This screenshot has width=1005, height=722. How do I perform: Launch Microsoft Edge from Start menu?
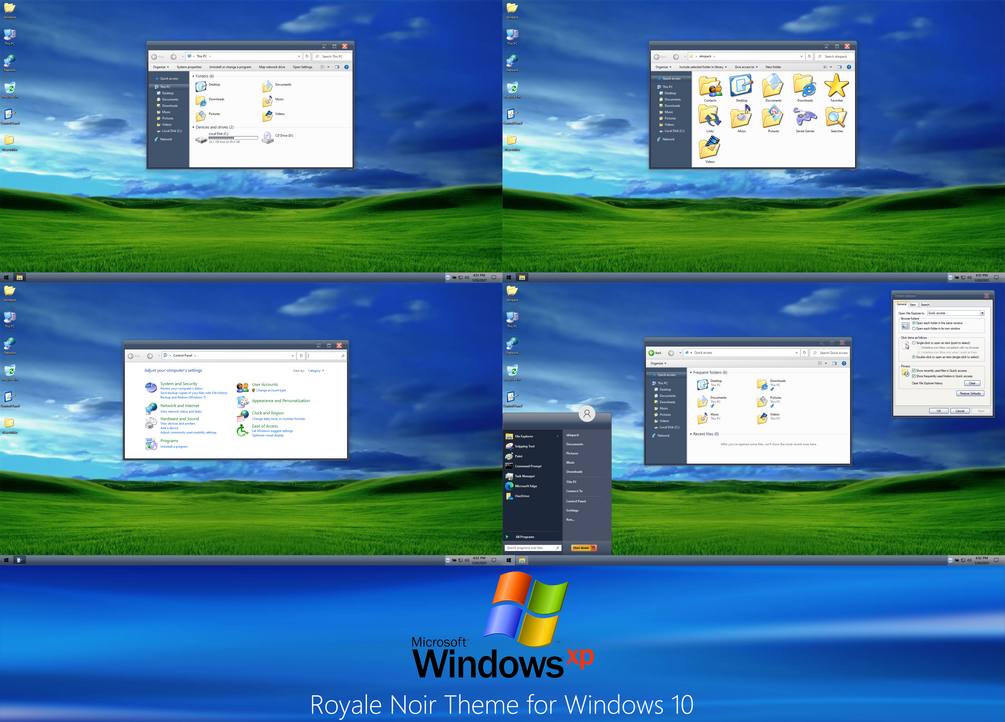point(520,486)
